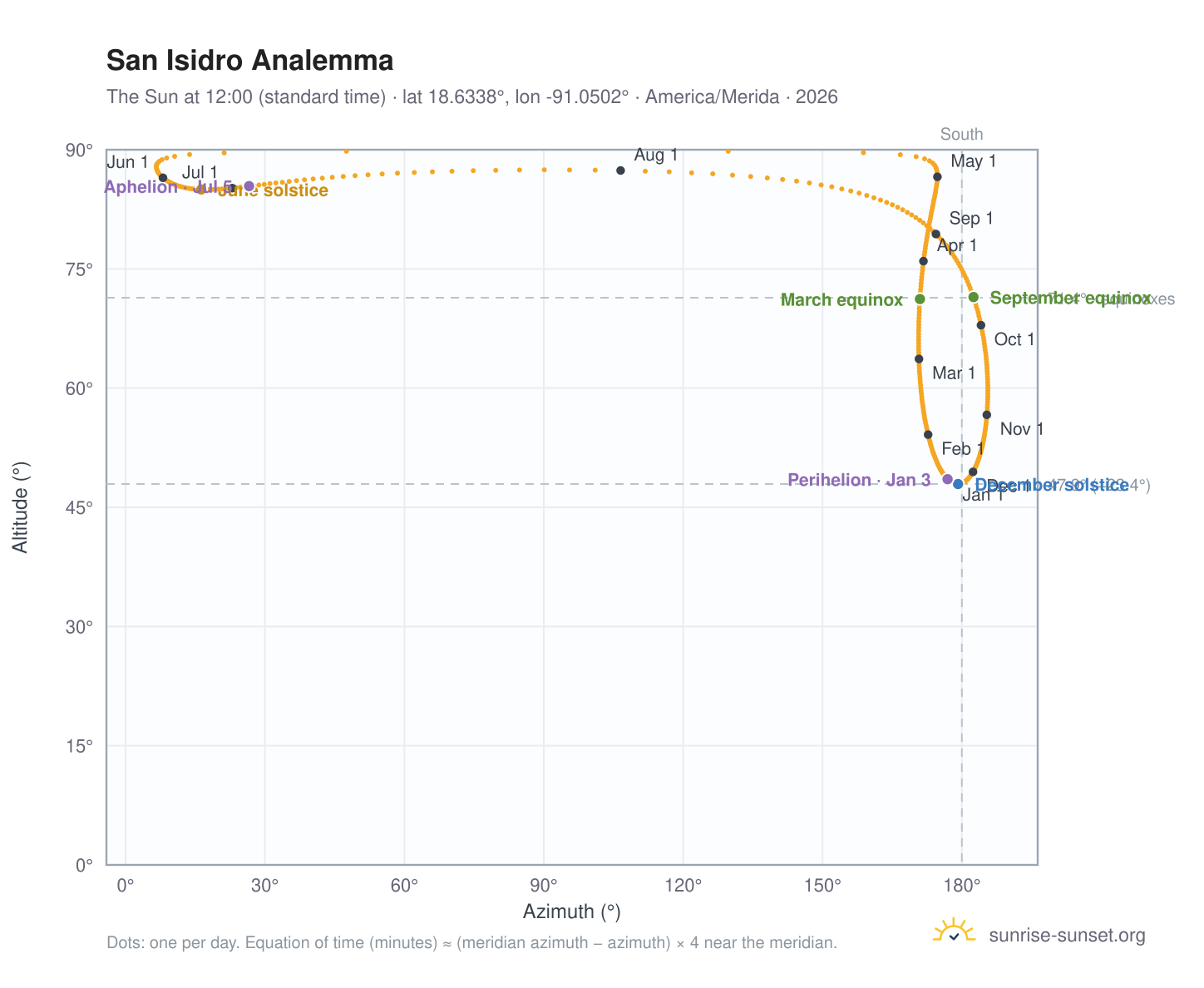The image size is (1204, 988).
Task: Click the Azimuth axis title
Action: coord(572,911)
